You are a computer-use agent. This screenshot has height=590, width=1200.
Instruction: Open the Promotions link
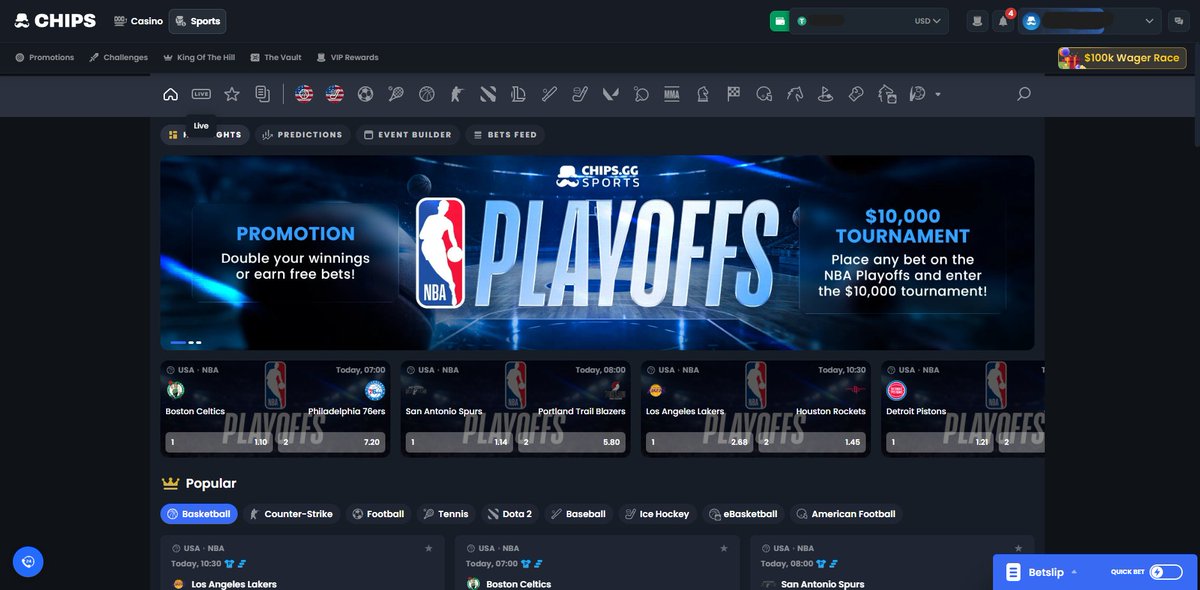45,57
